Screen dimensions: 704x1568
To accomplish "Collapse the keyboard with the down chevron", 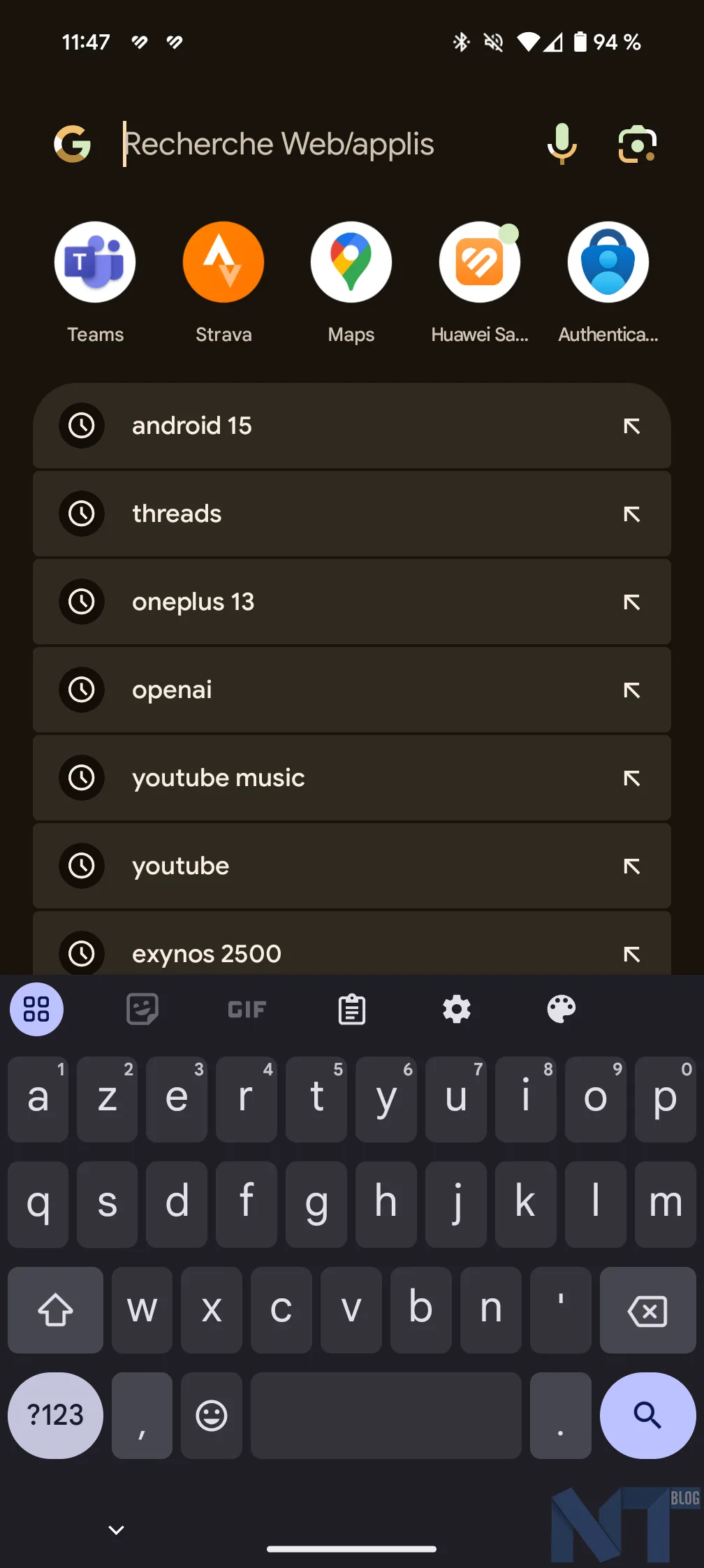I will (117, 1530).
